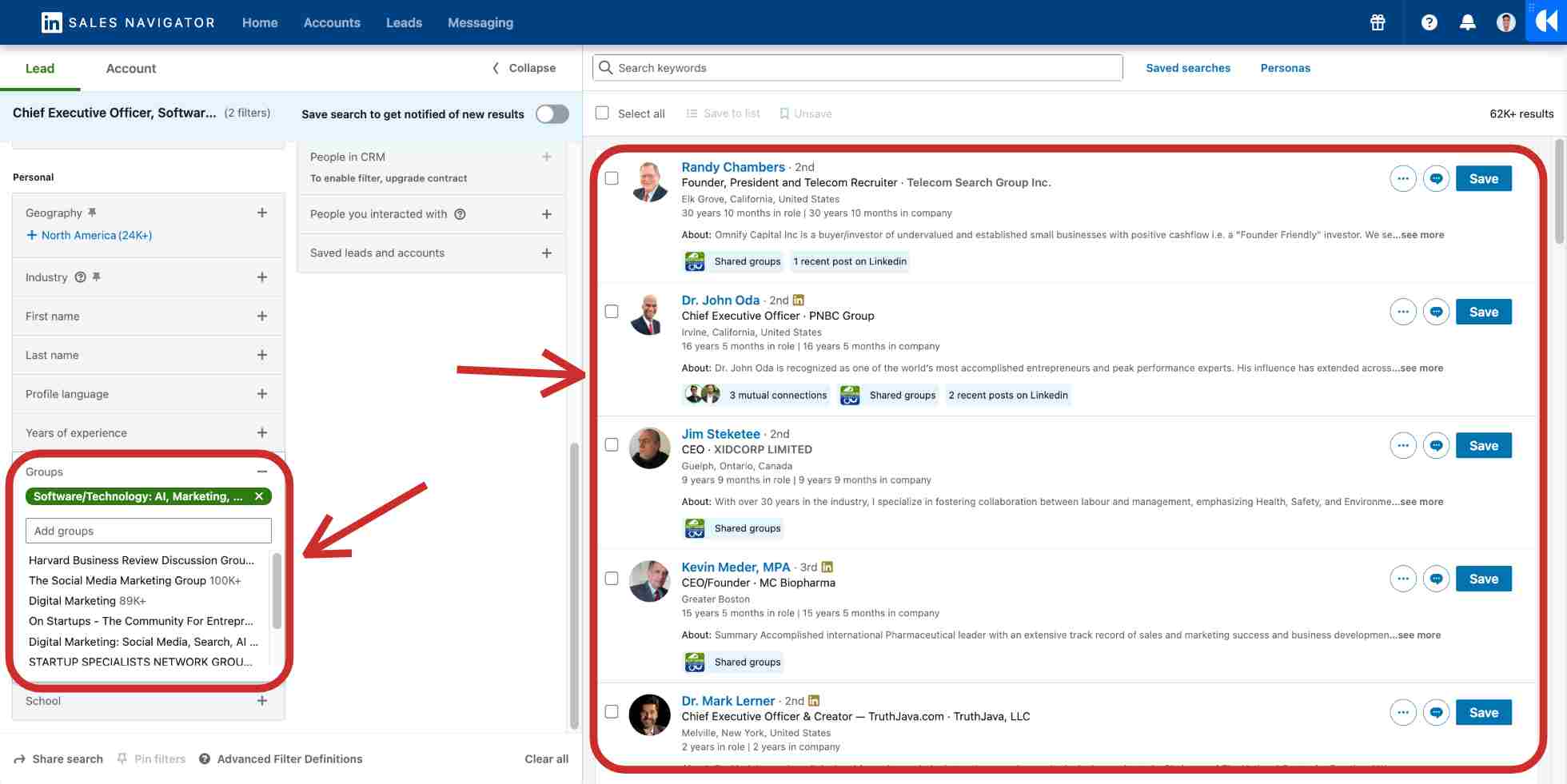Collapse the Groups filter section

click(x=261, y=472)
